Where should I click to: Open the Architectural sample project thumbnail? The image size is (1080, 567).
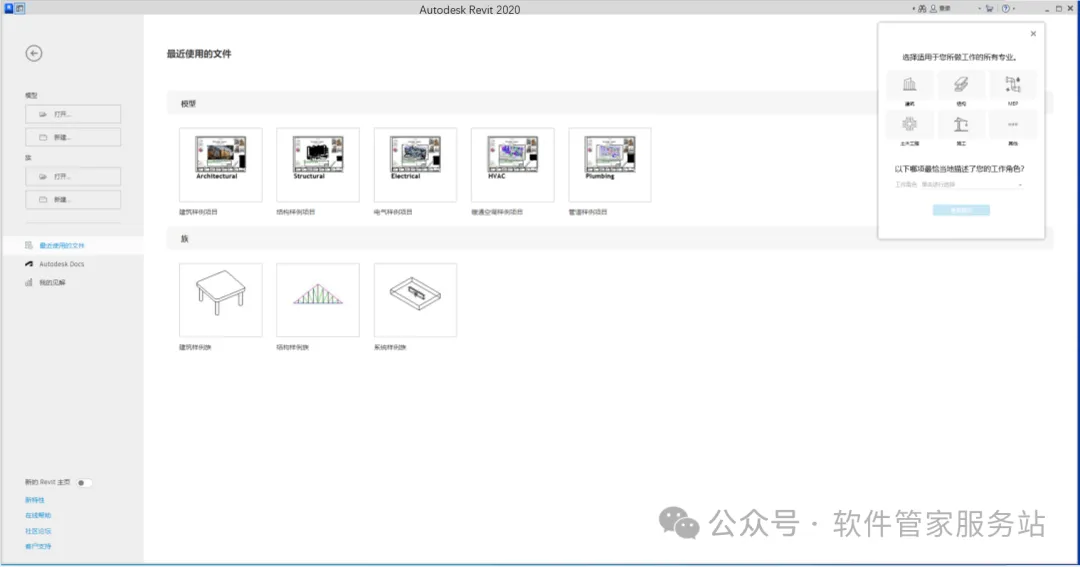click(x=220, y=165)
